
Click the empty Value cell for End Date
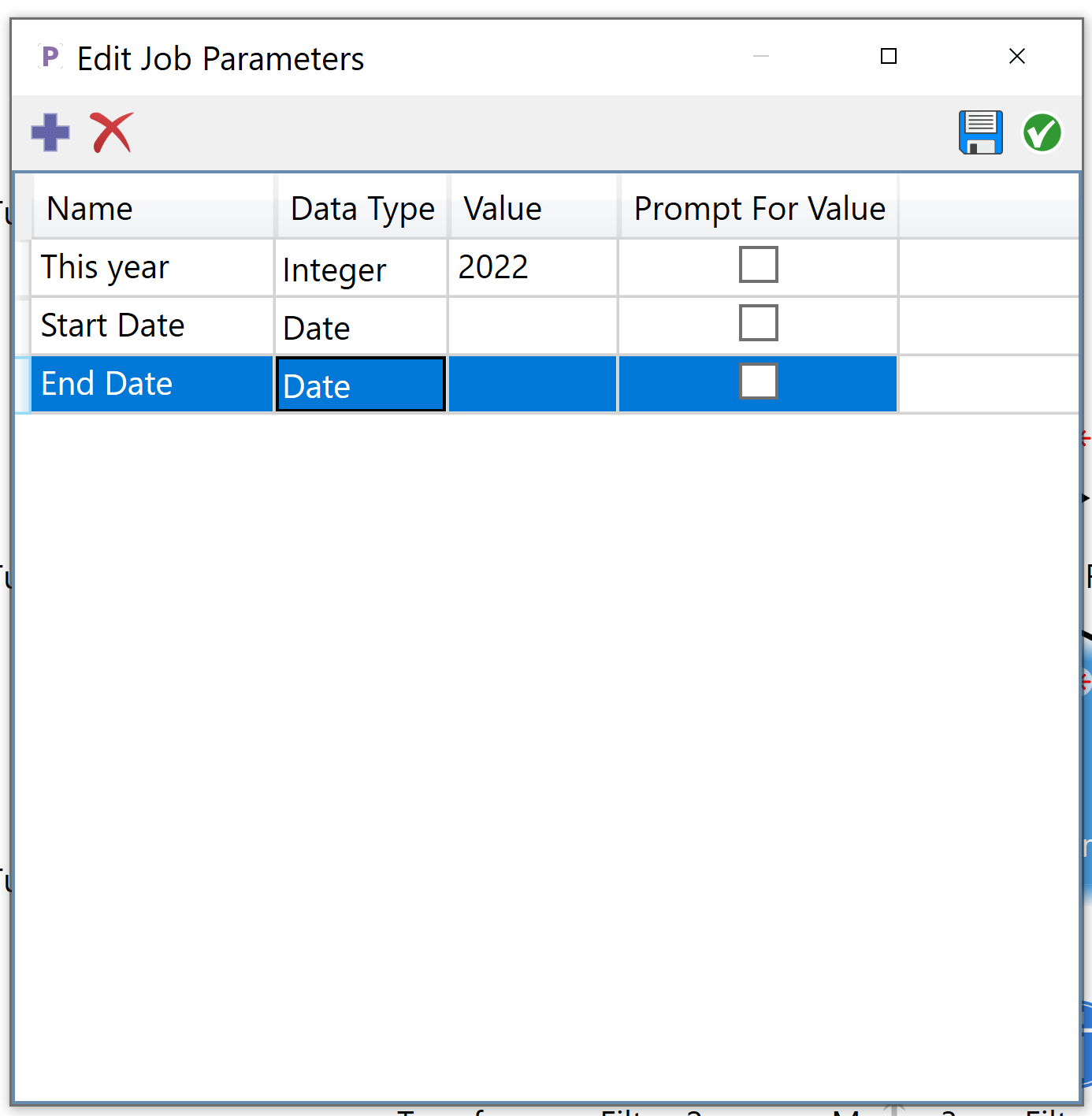pos(533,385)
